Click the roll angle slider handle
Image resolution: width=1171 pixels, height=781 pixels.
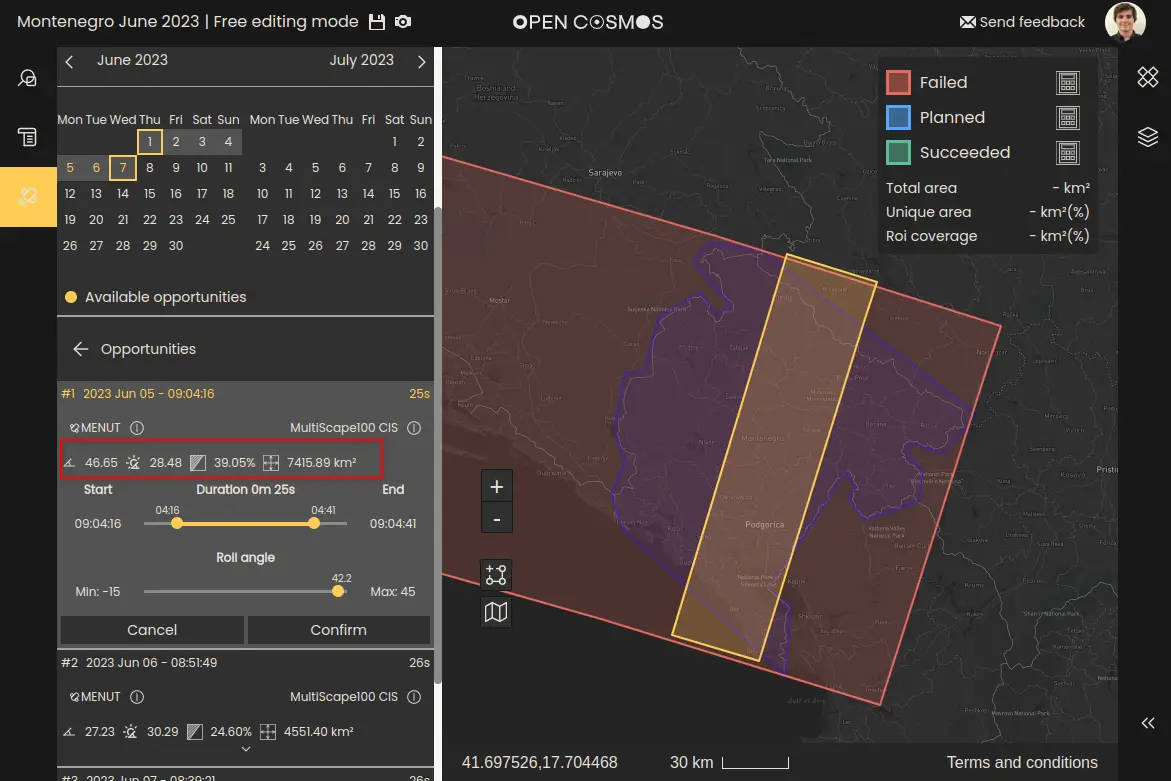[338, 591]
